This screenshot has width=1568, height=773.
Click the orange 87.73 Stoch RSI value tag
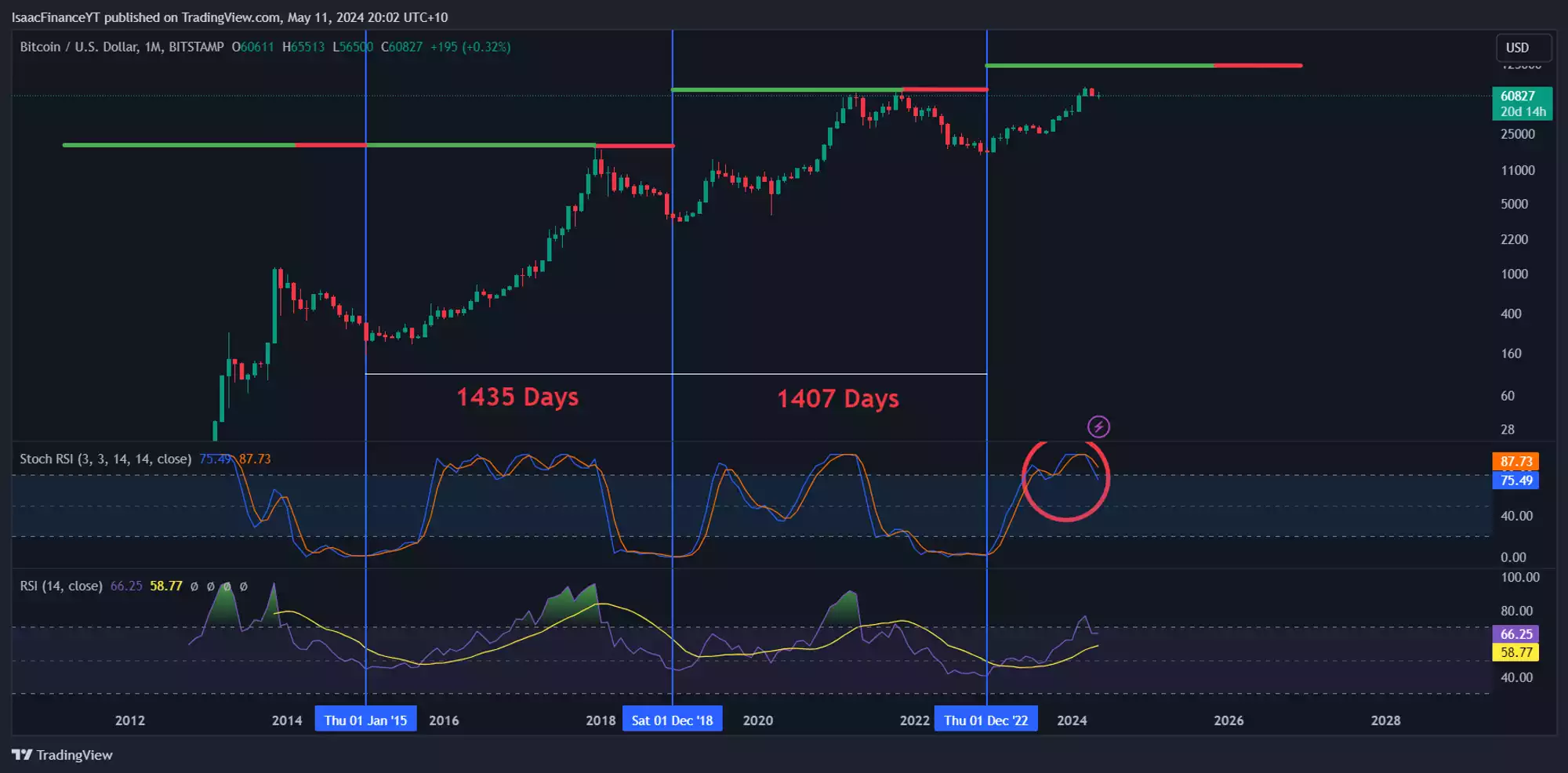point(1515,461)
